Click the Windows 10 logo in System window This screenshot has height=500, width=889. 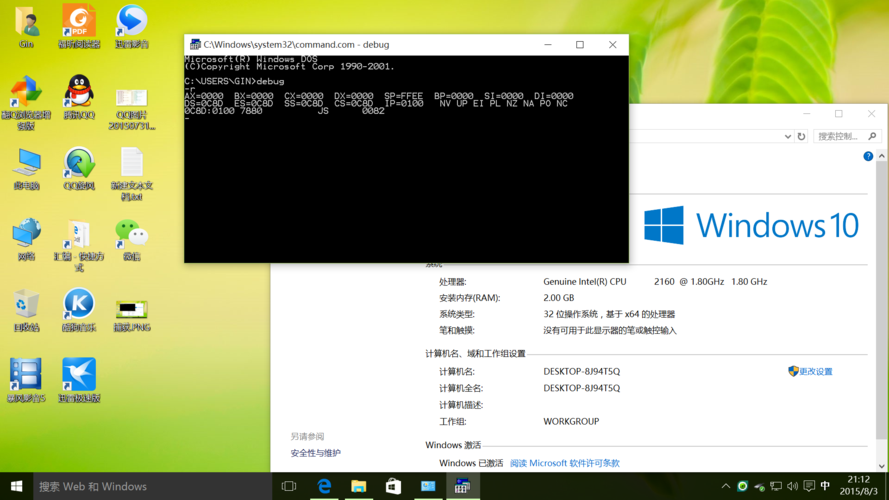751,225
